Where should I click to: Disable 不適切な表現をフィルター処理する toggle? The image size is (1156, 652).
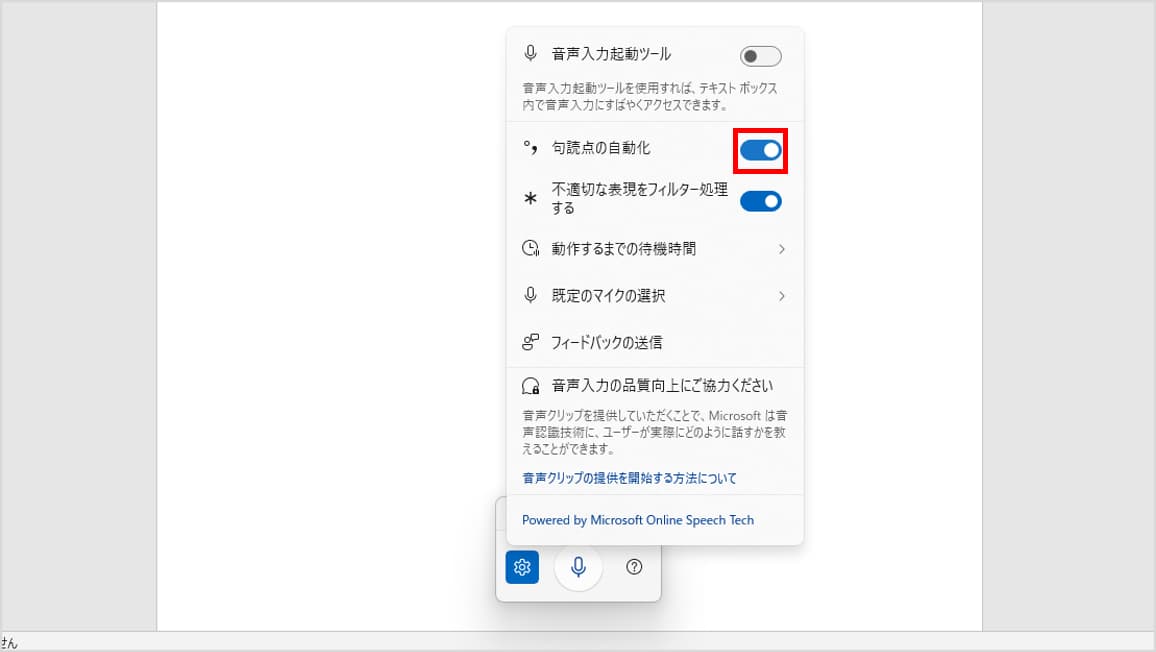point(761,201)
